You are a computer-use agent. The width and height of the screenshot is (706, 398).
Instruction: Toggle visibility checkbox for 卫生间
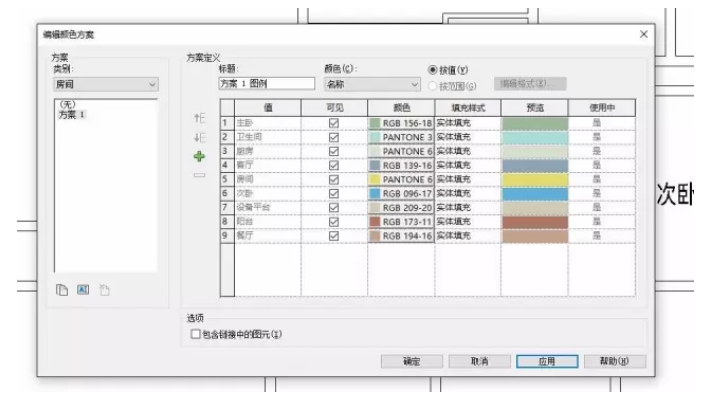click(334, 137)
